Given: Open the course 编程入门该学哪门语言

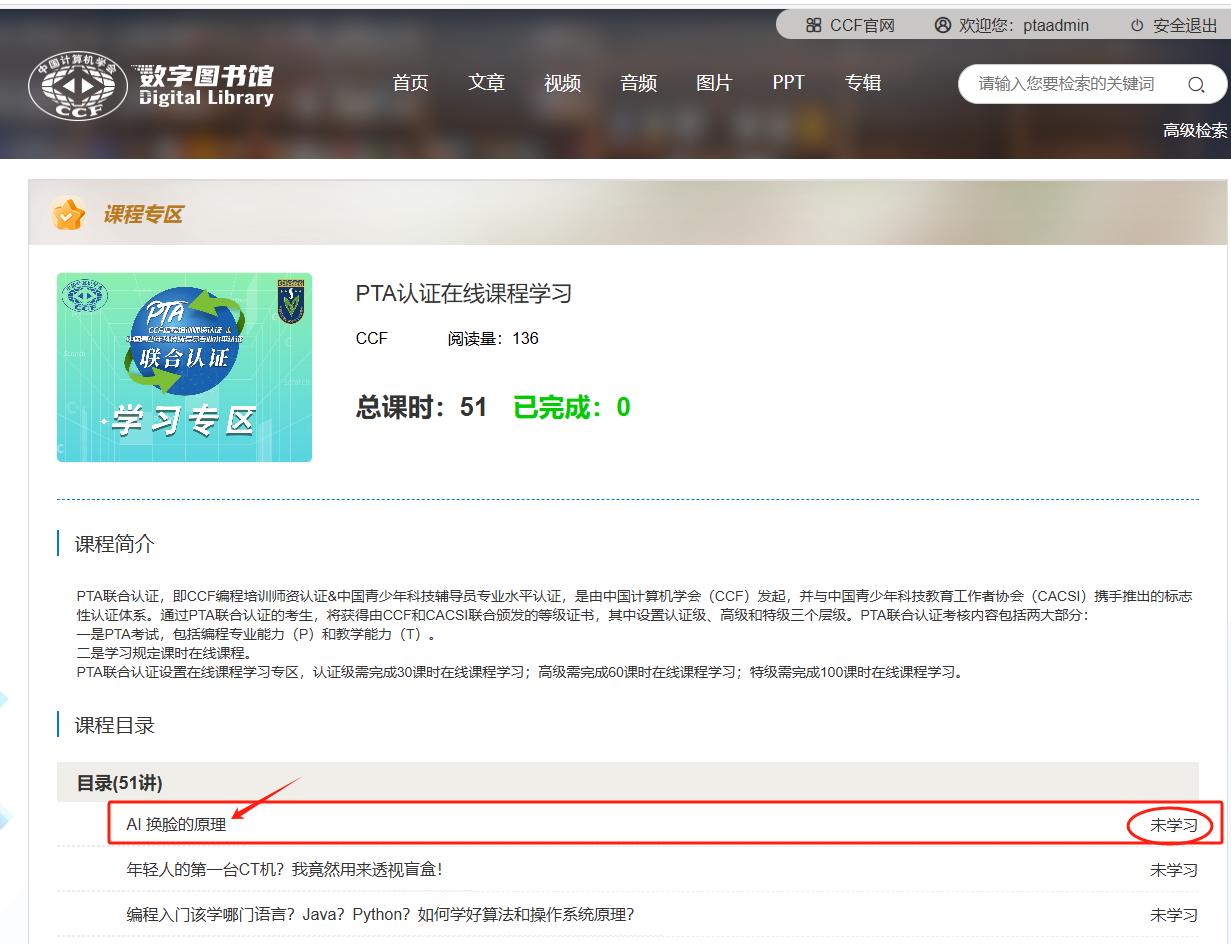Looking at the screenshot, I should pyautogui.click(x=380, y=915).
